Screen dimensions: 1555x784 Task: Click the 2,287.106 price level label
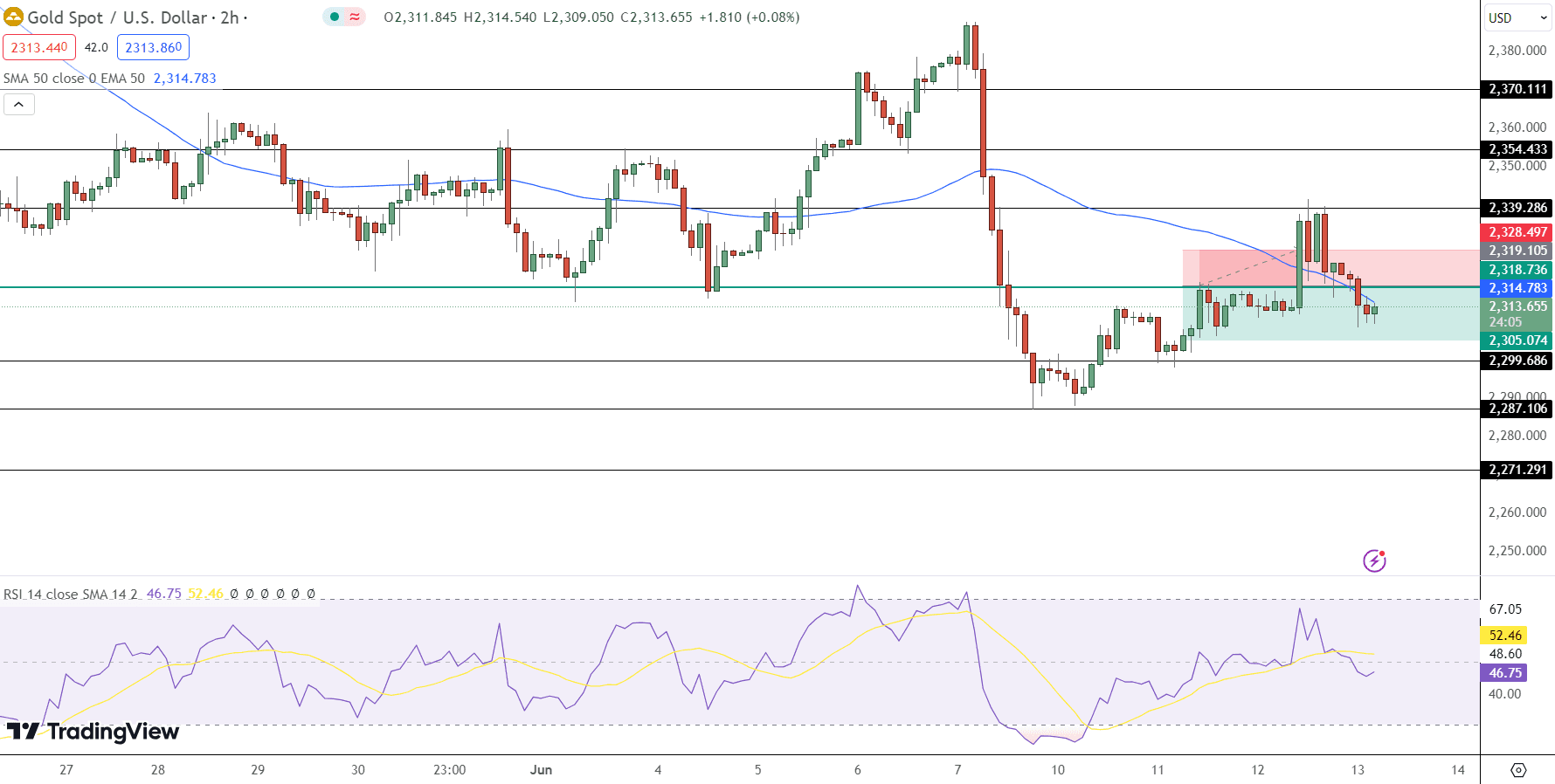pos(1517,409)
